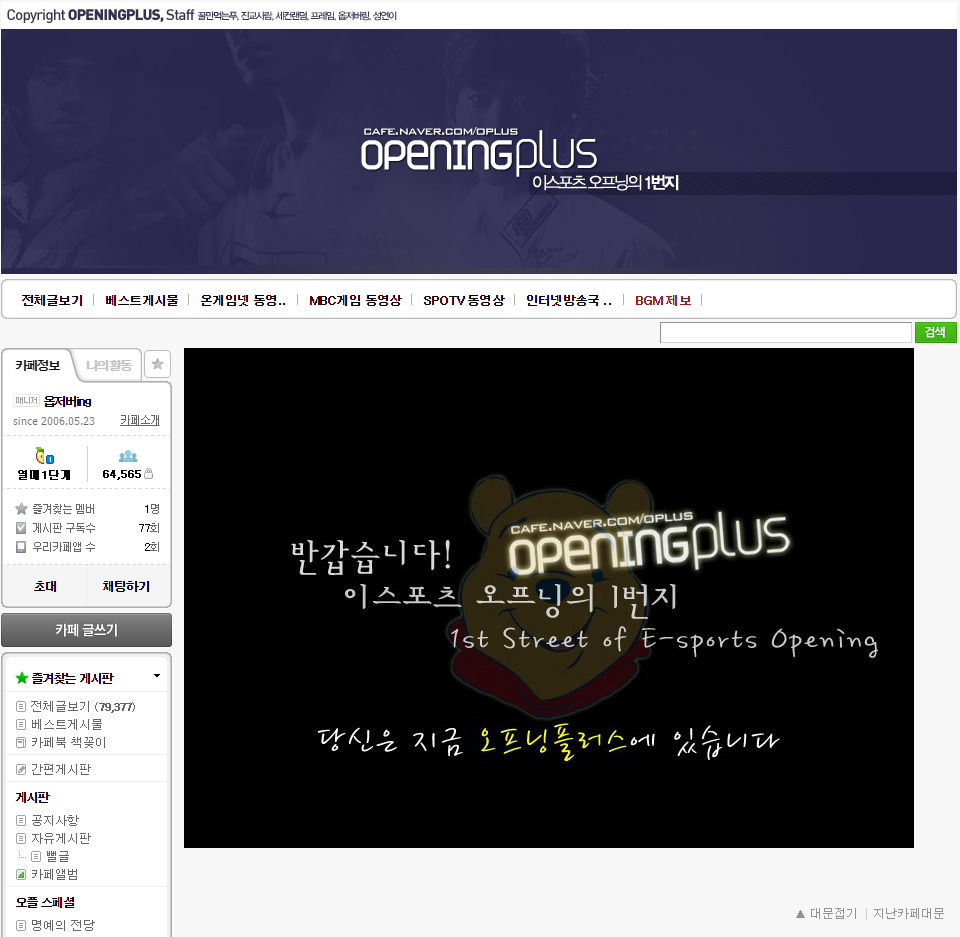The height and width of the screenshot is (937, 960).
Task: Click the board icon next to 뻘글
Action: (36, 856)
